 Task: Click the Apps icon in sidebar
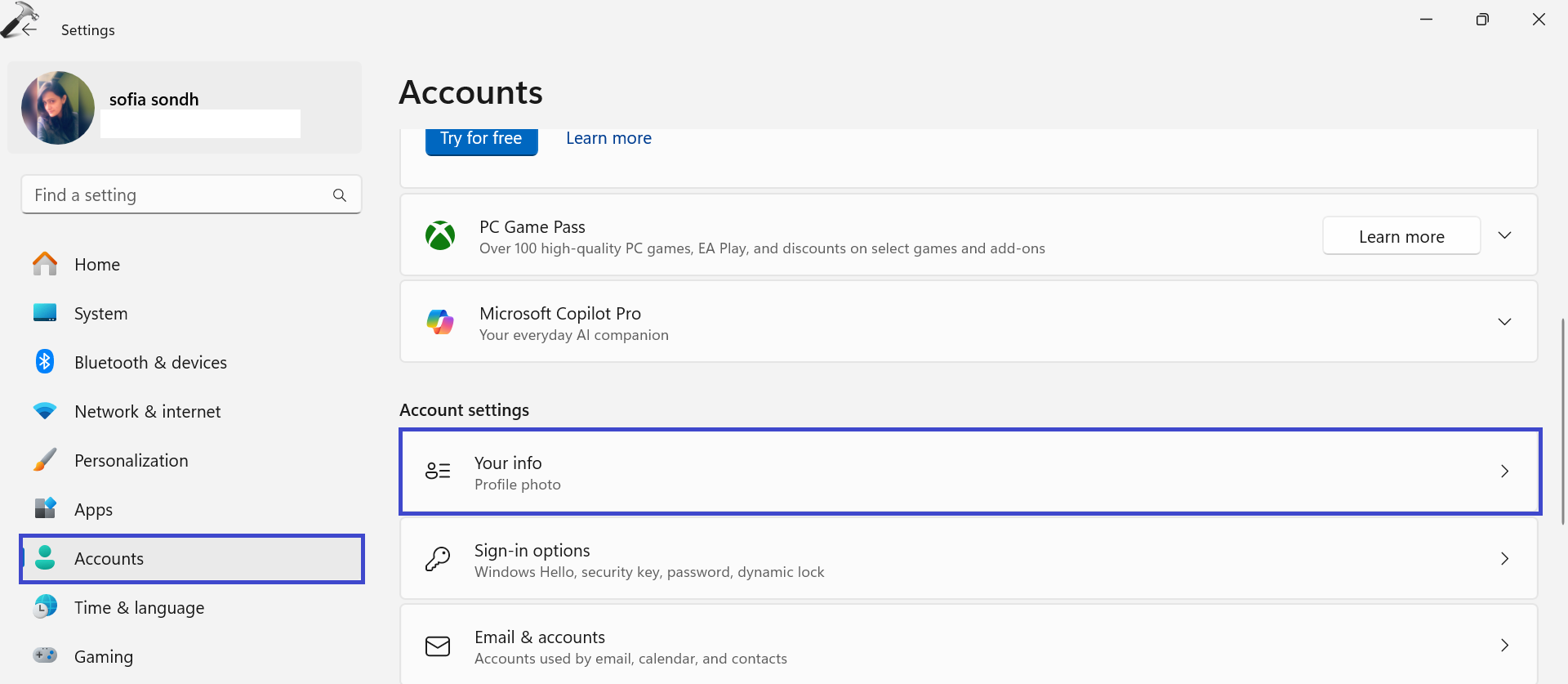tap(45, 508)
